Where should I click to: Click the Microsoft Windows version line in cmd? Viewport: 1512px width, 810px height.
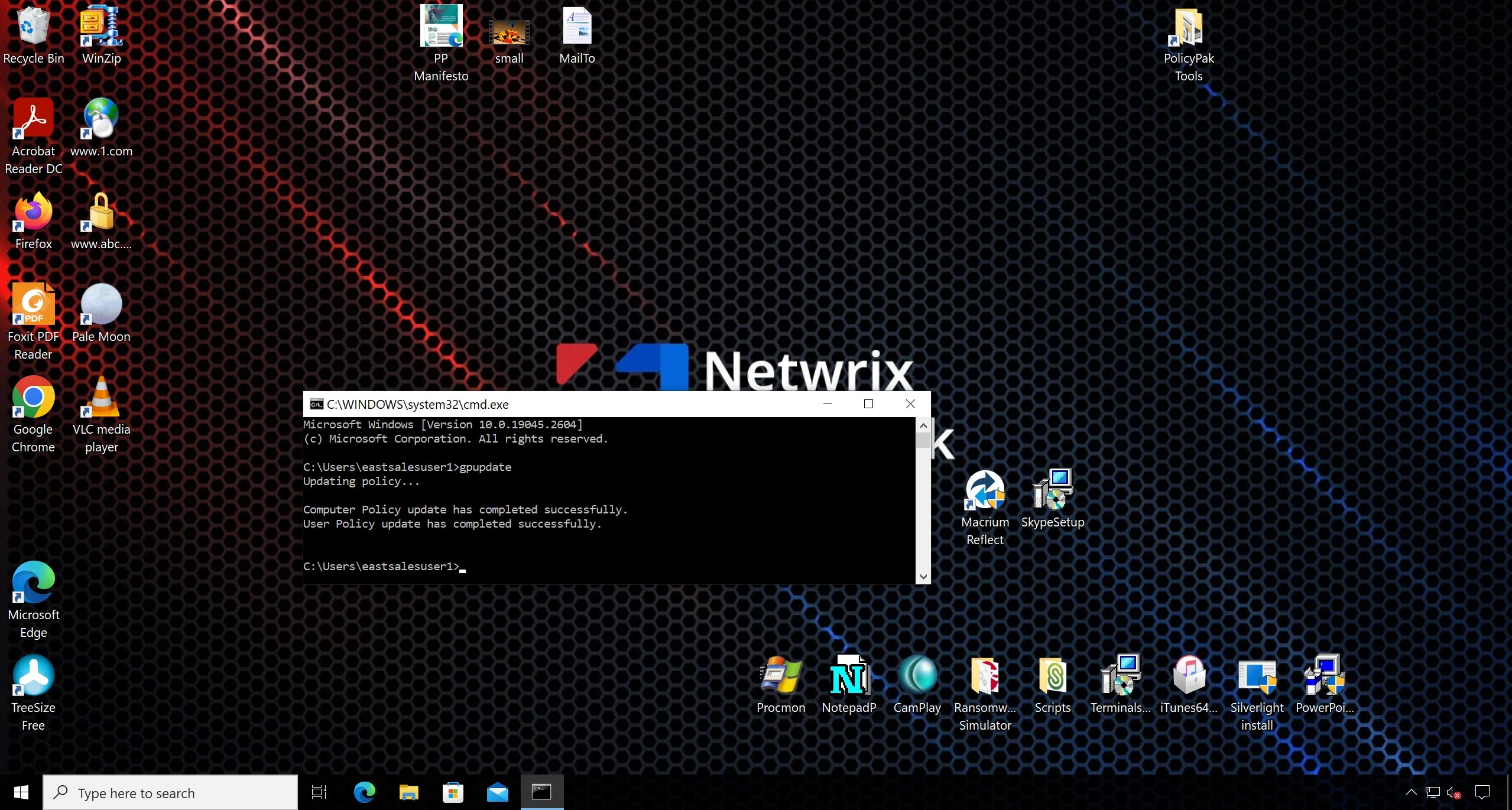pos(443,424)
